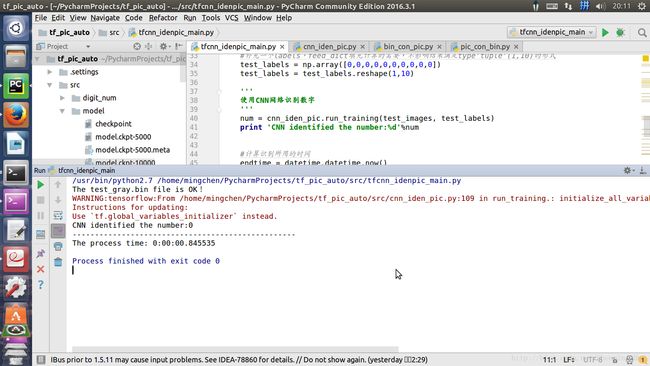Pin the Run tab

pyautogui.click(x=41, y=253)
